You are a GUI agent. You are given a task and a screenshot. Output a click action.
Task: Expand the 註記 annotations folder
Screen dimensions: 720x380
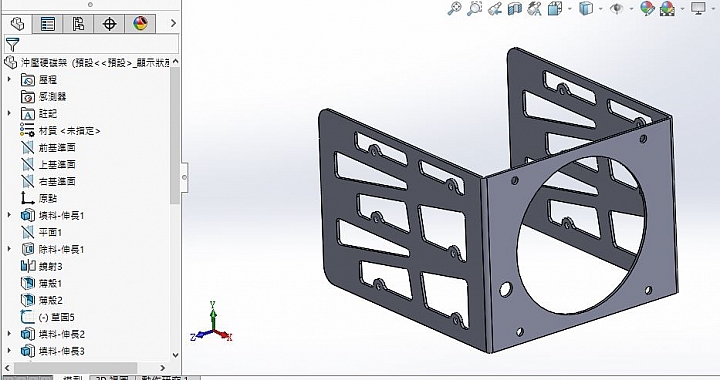pos(9,113)
